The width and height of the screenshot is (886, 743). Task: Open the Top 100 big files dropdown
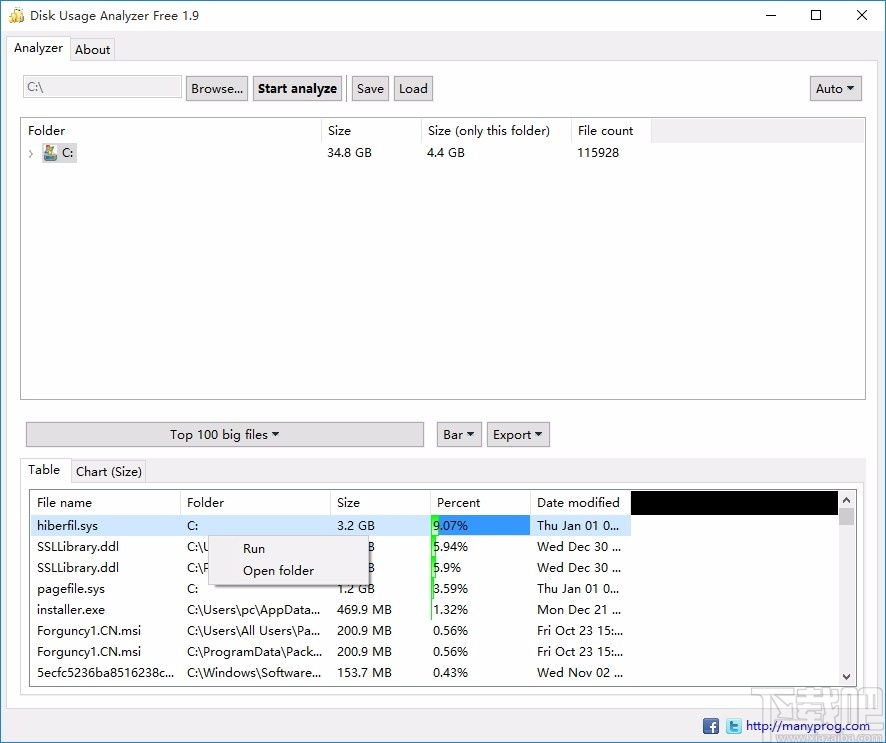click(224, 434)
